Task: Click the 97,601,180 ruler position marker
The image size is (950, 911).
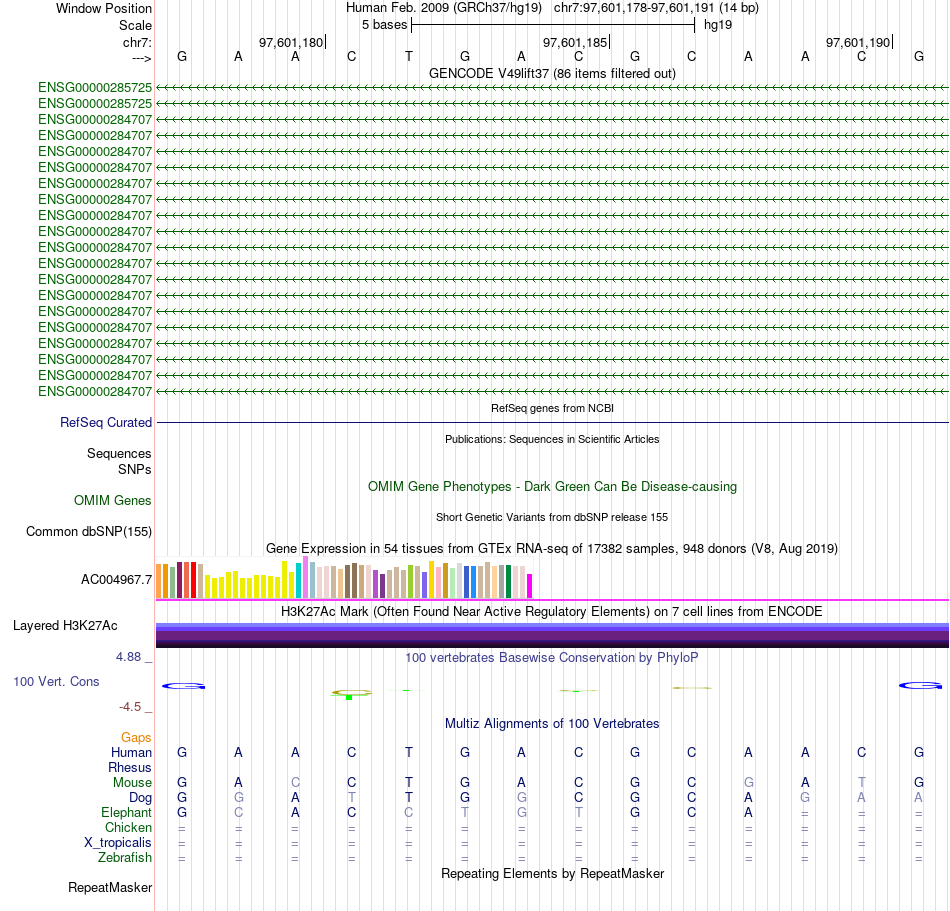Action: tap(291, 42)
